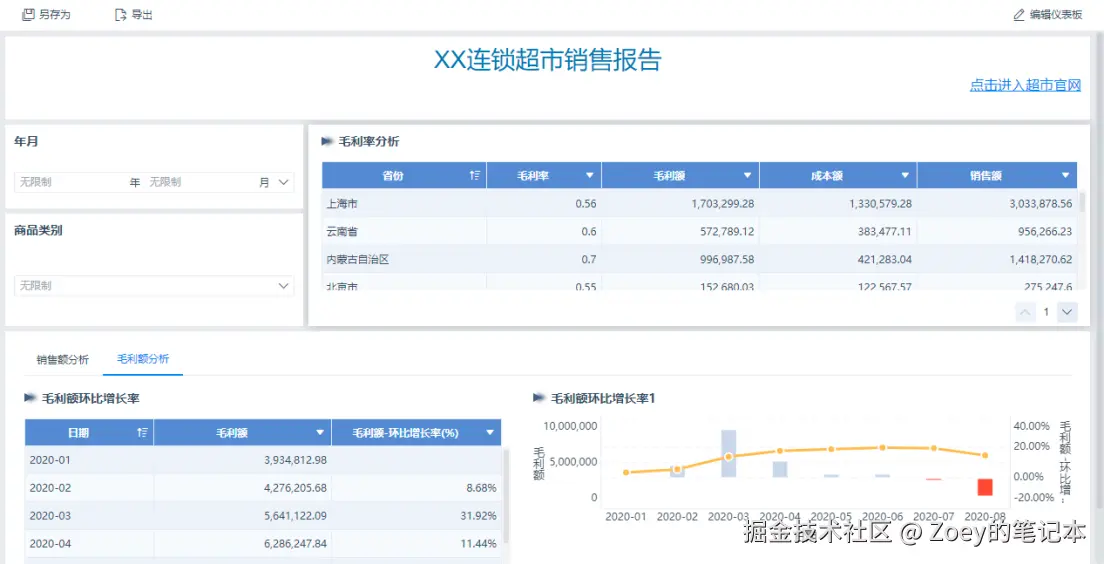
Task: Click the flag icon beside 毛利额环比增长率1 chart title
Action: tap(539, 399)
